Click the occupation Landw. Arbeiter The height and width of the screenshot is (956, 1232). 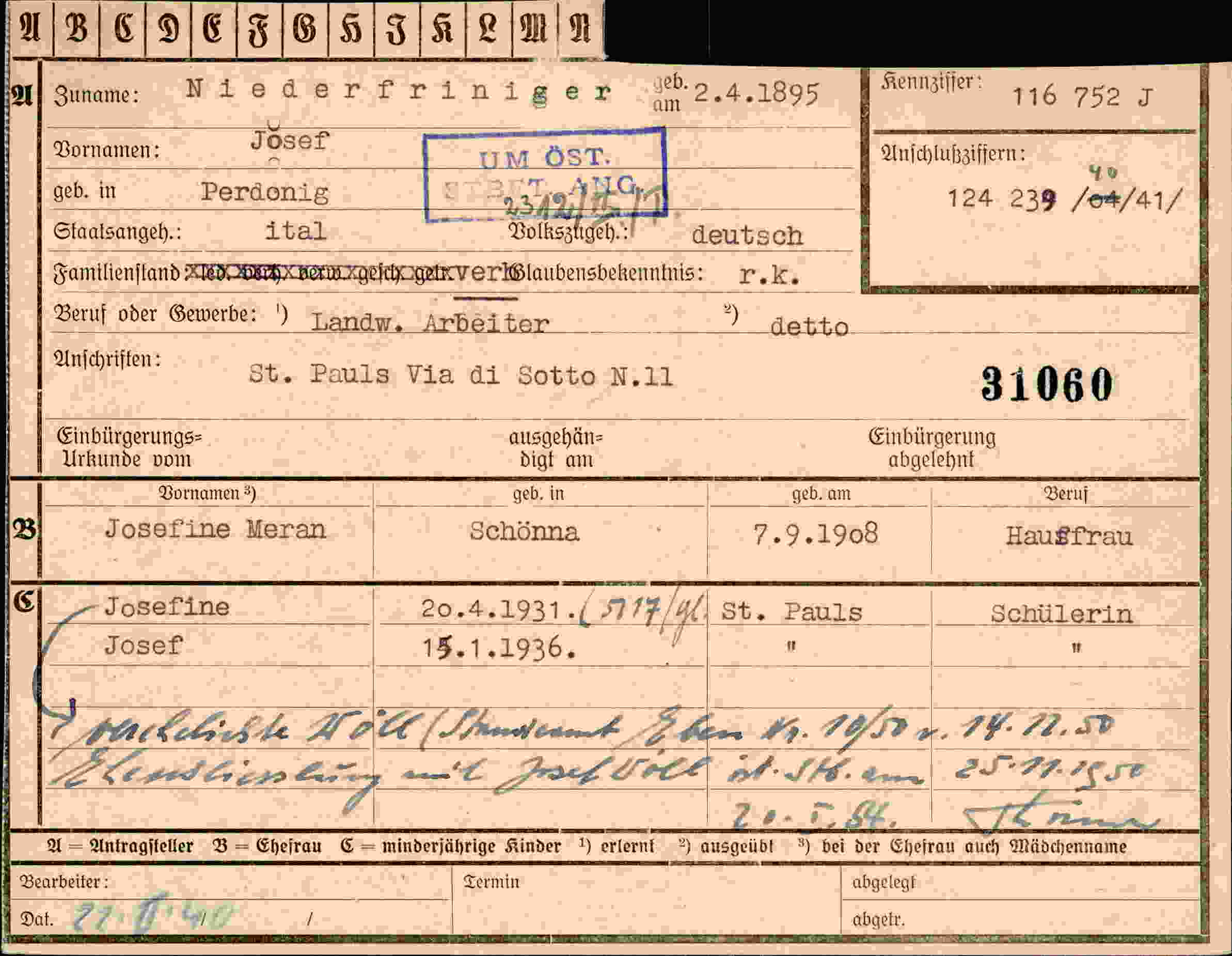(x=430, y=323)
